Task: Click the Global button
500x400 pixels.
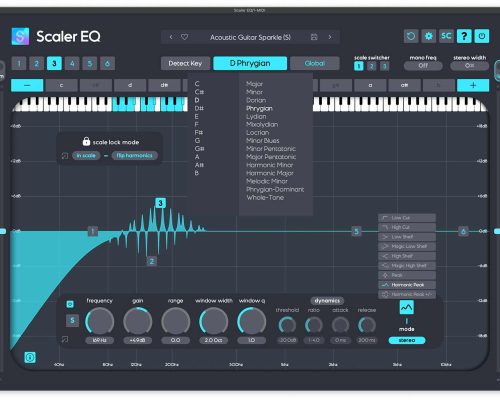Action: 315,63
